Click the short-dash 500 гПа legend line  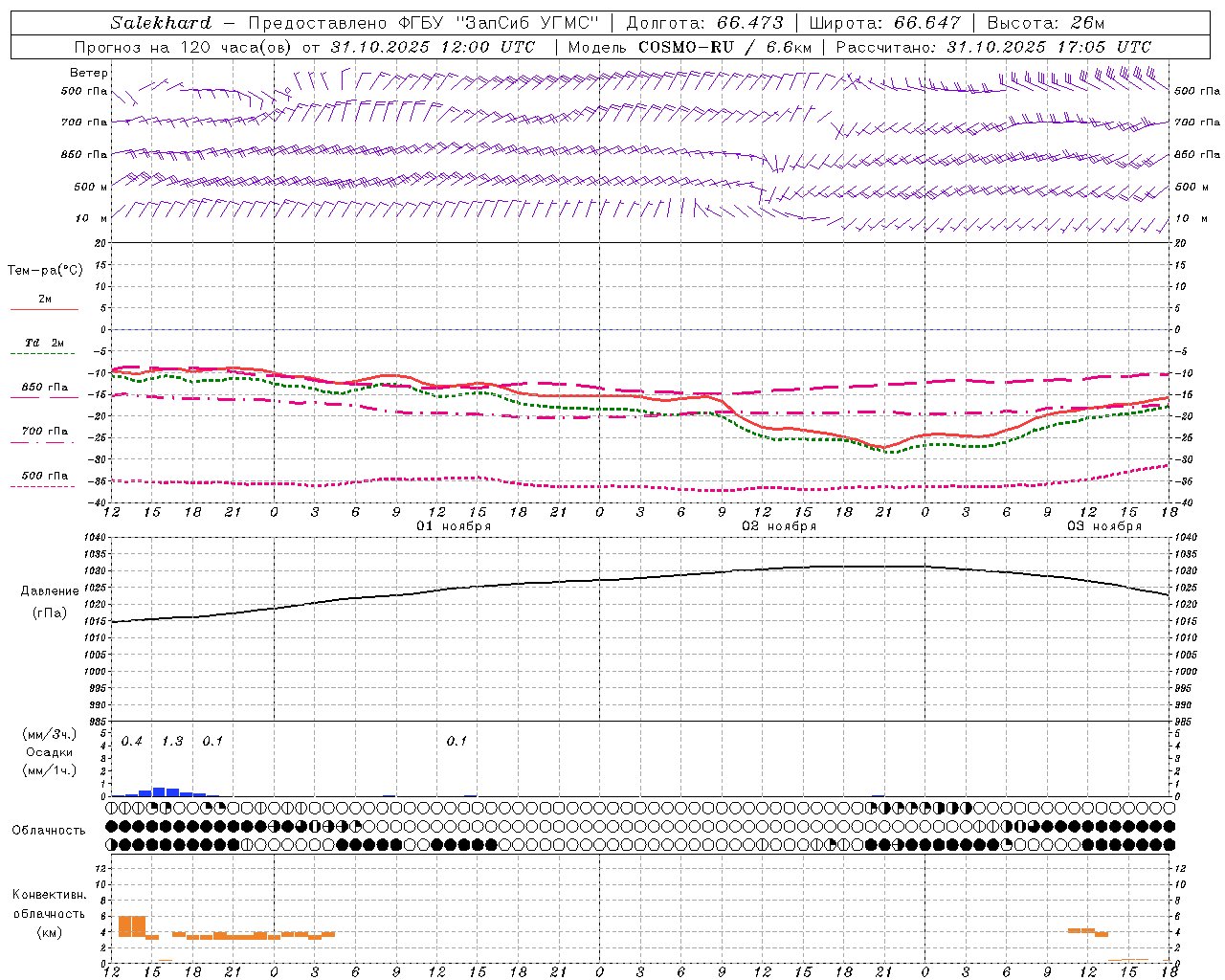tap(44, 486)
